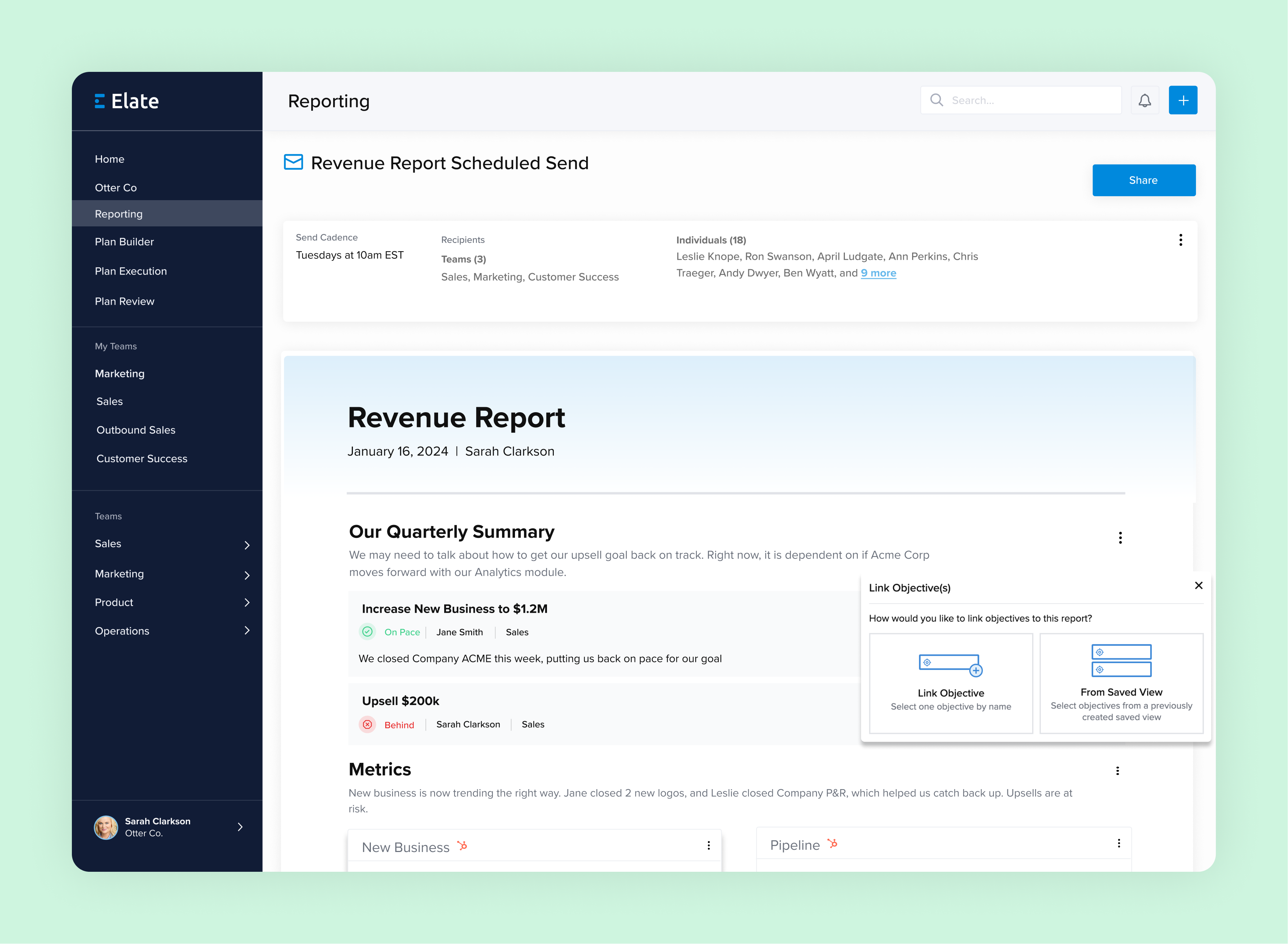Click the Share button

click(x=1144, y=180)
